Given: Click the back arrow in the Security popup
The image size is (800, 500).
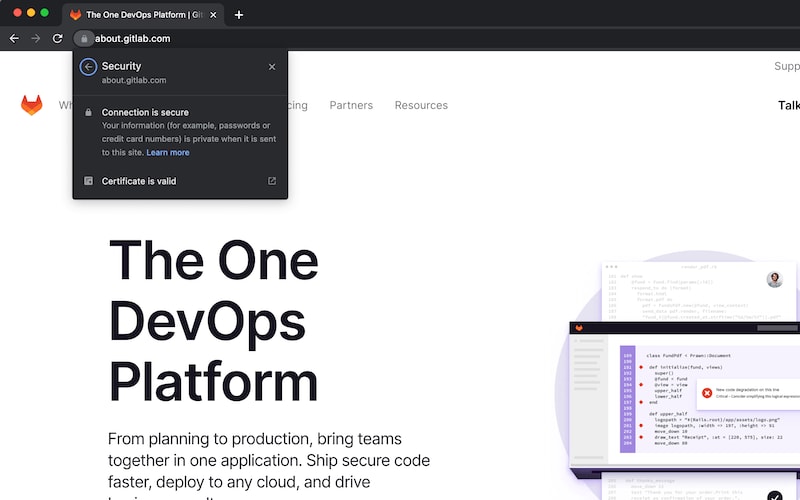Looking at the screenshot, I should point(88,67).
